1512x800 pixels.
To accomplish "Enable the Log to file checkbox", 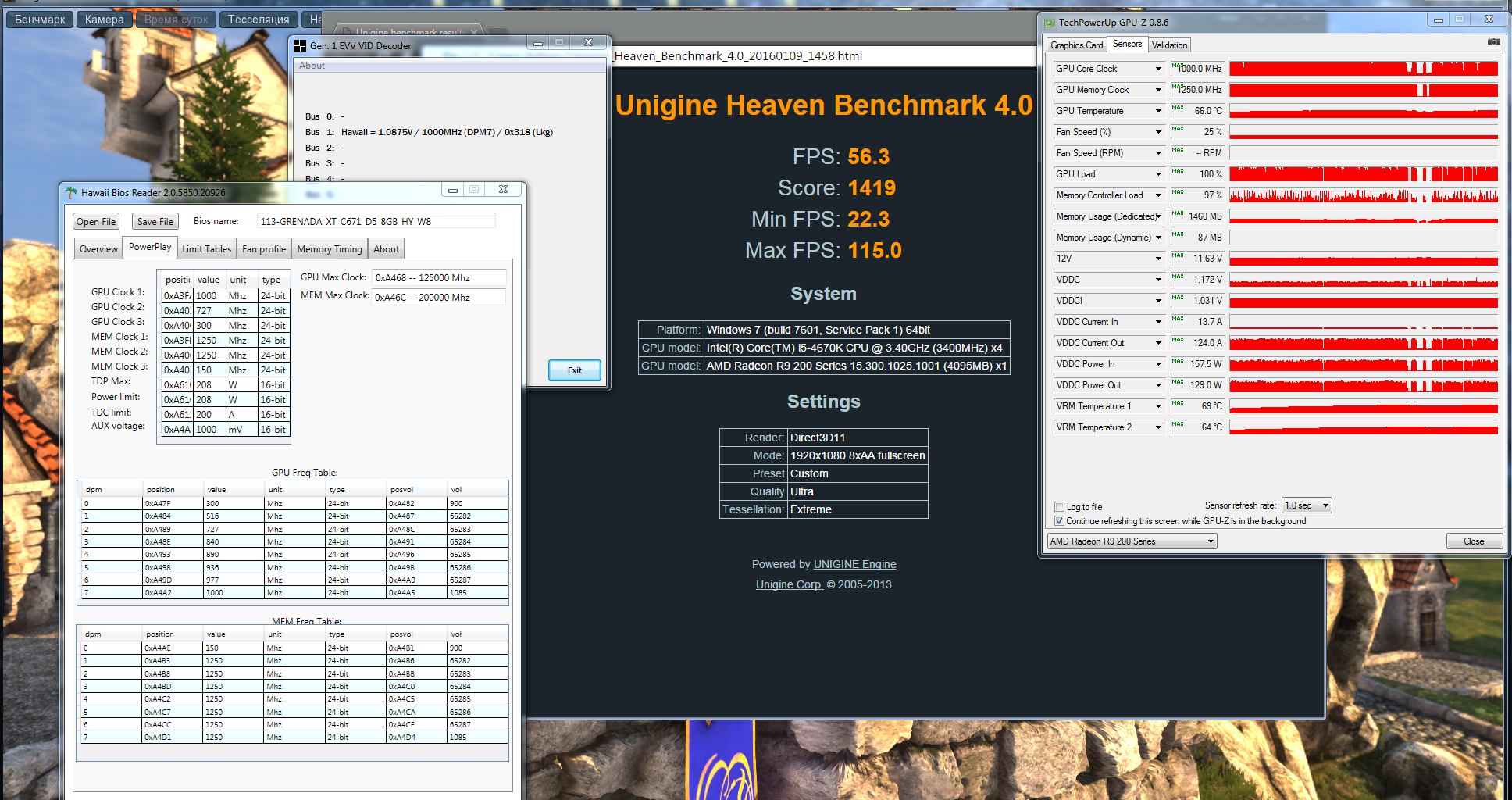I will tap(1060, 506).
